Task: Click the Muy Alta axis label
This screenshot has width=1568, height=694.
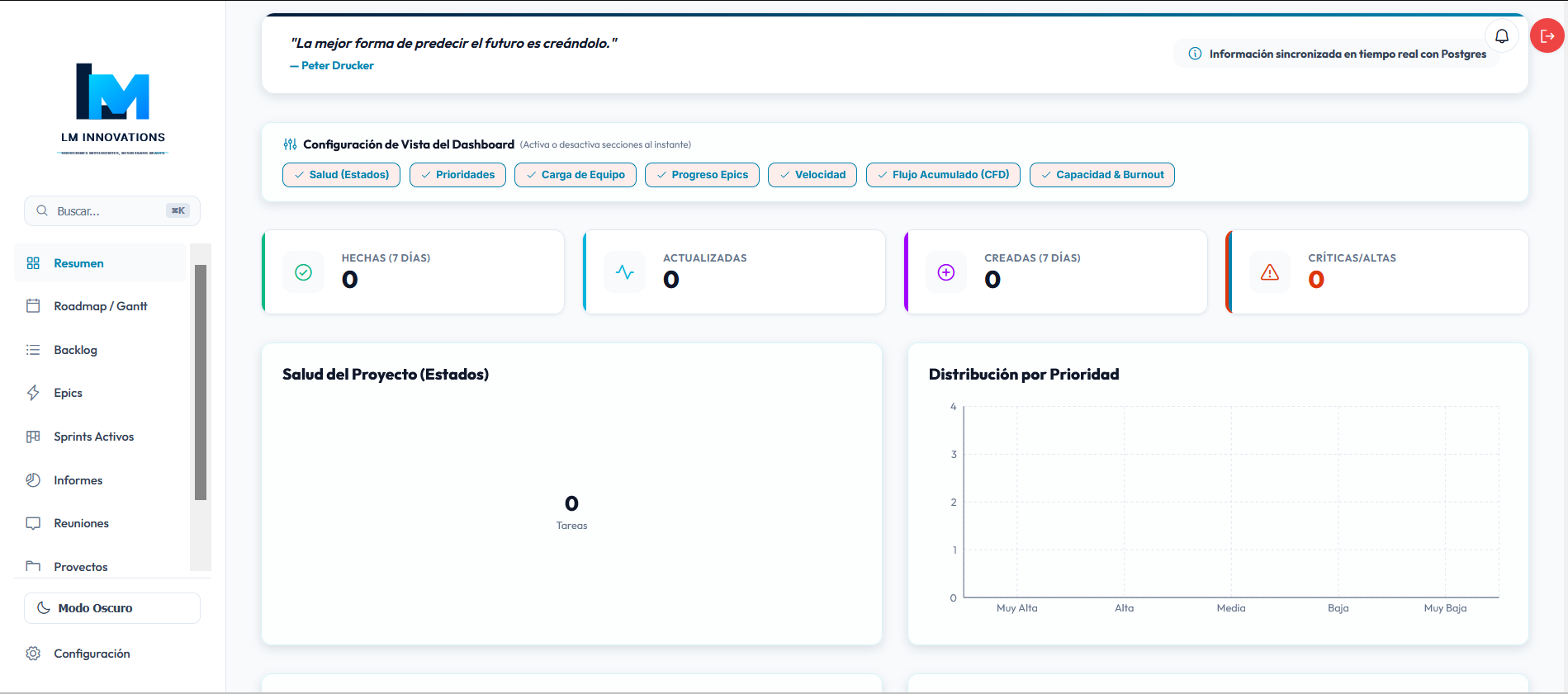Action: [x=1017, y=608]
